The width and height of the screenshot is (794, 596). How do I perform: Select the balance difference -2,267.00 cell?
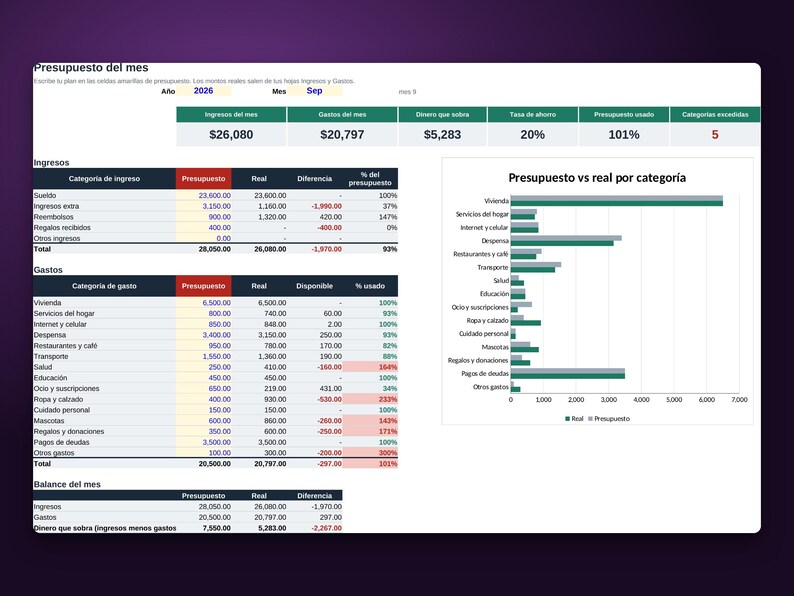pos(314,528)
